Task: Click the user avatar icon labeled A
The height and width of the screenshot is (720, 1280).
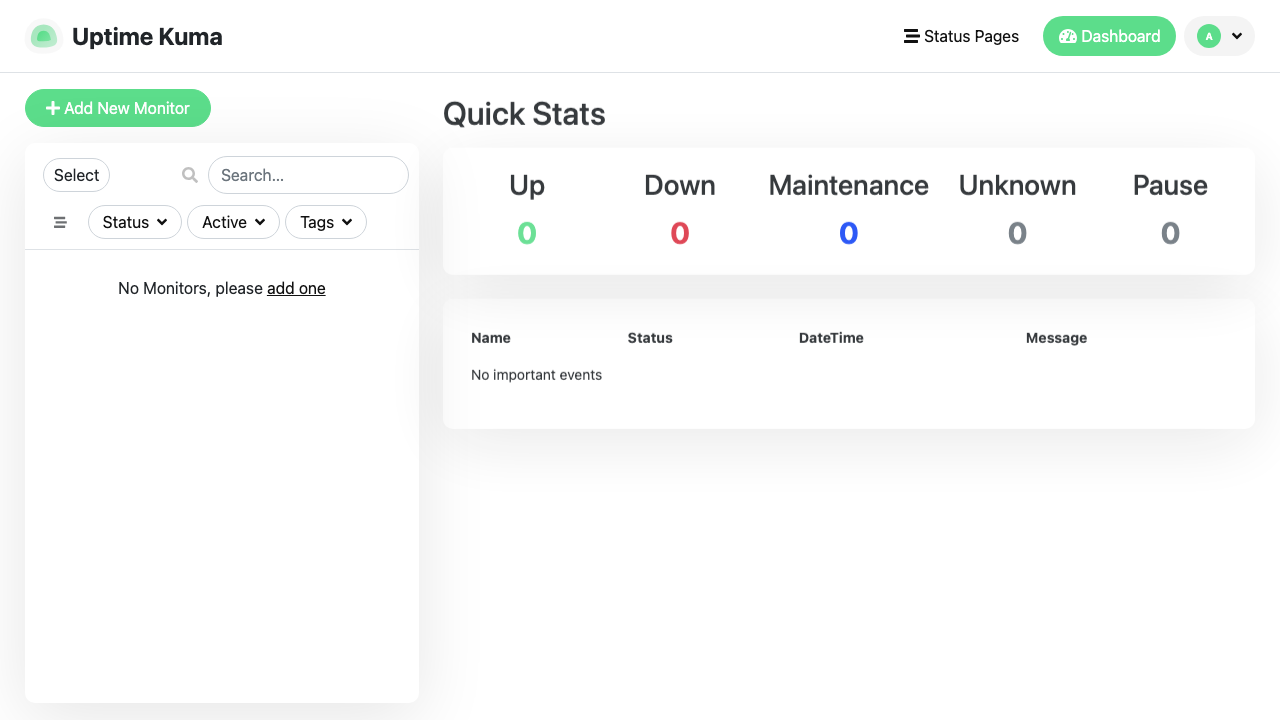Action: click(1209, 36)
